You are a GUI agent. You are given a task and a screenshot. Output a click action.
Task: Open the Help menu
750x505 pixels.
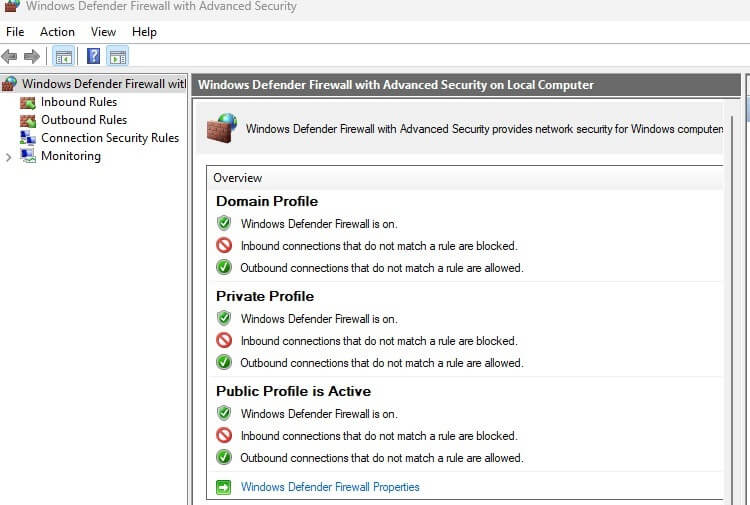[x=144, y=32]
